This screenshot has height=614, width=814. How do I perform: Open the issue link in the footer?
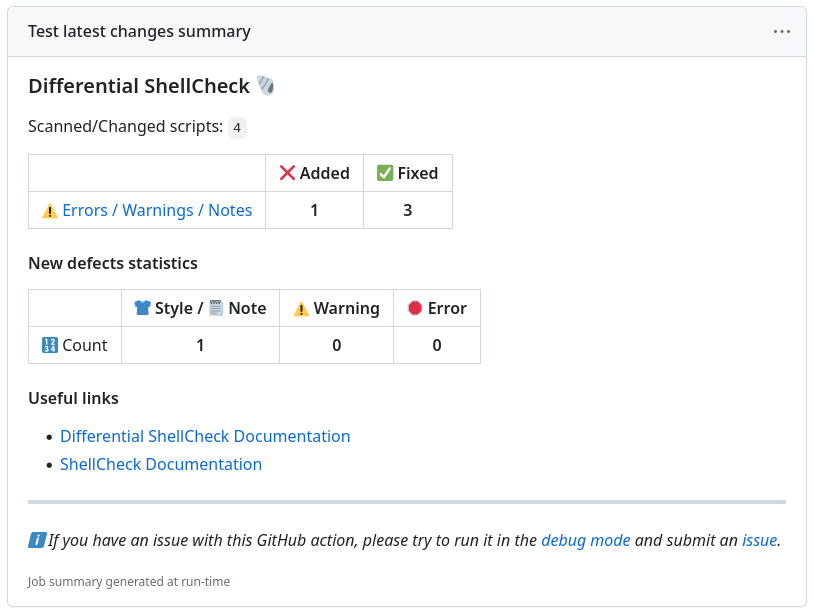click(x=759, y=540)
